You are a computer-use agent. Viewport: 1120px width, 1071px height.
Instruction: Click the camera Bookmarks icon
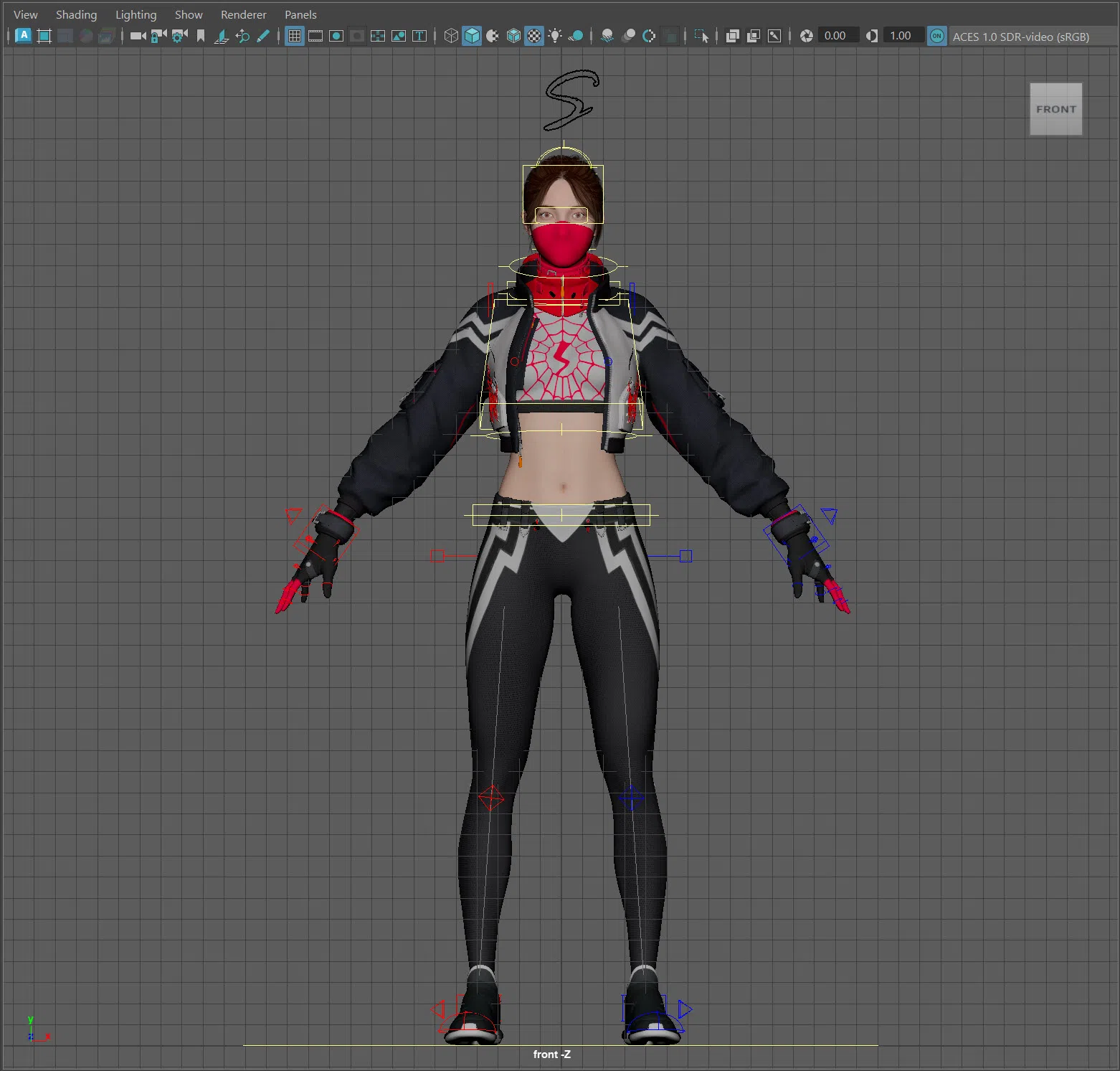(x=201, y=36)
